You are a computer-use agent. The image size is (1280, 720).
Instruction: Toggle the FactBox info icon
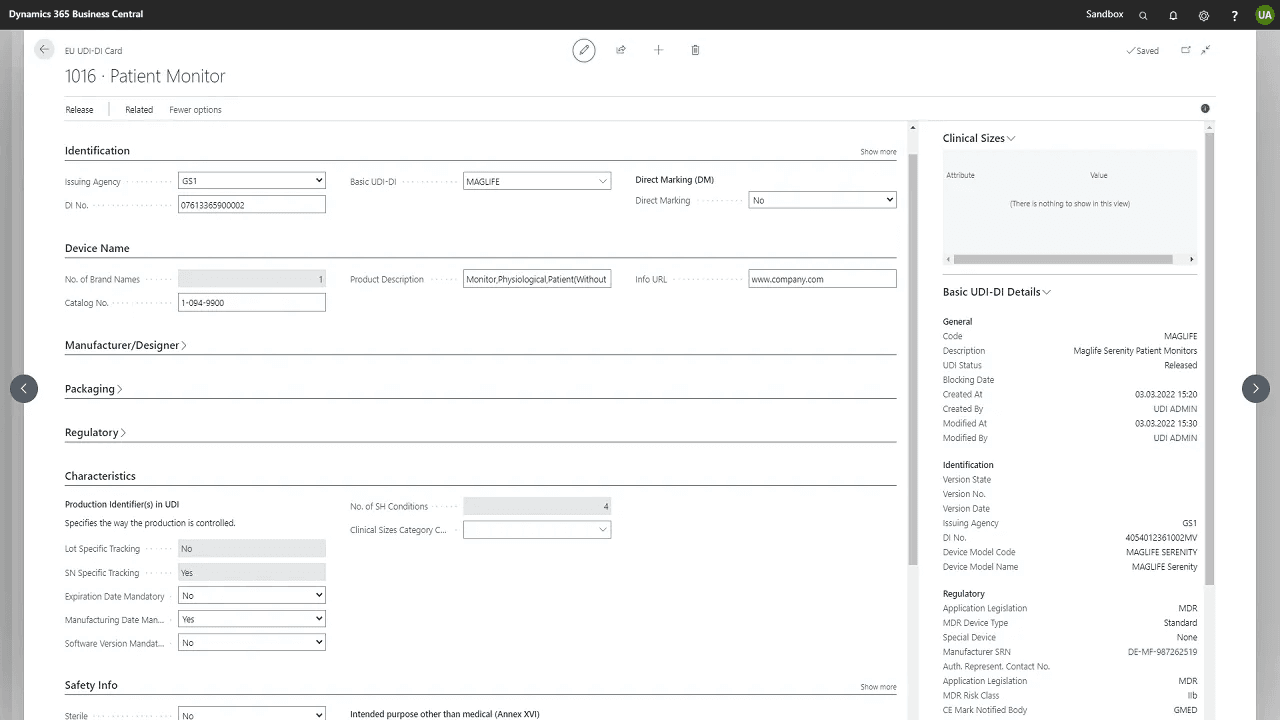(x=1205, y=108)
